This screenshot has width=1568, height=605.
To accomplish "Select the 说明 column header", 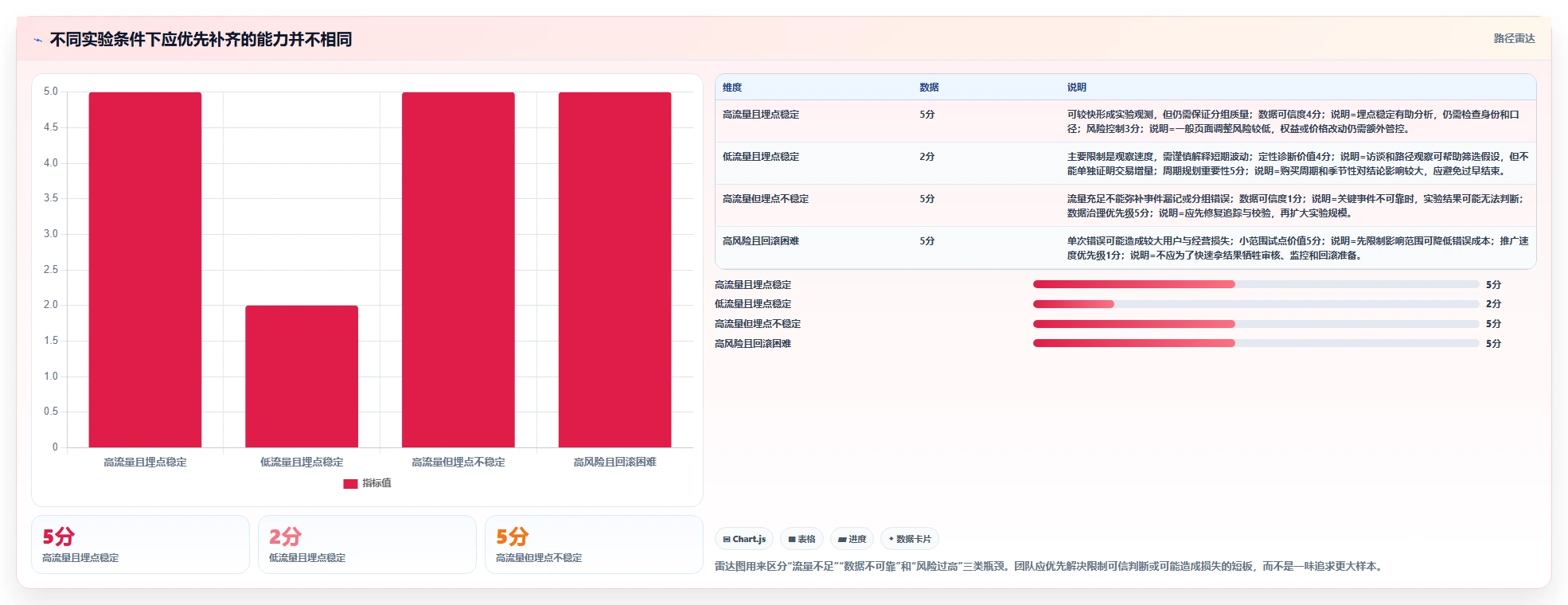I will [x=1077, y=88].
